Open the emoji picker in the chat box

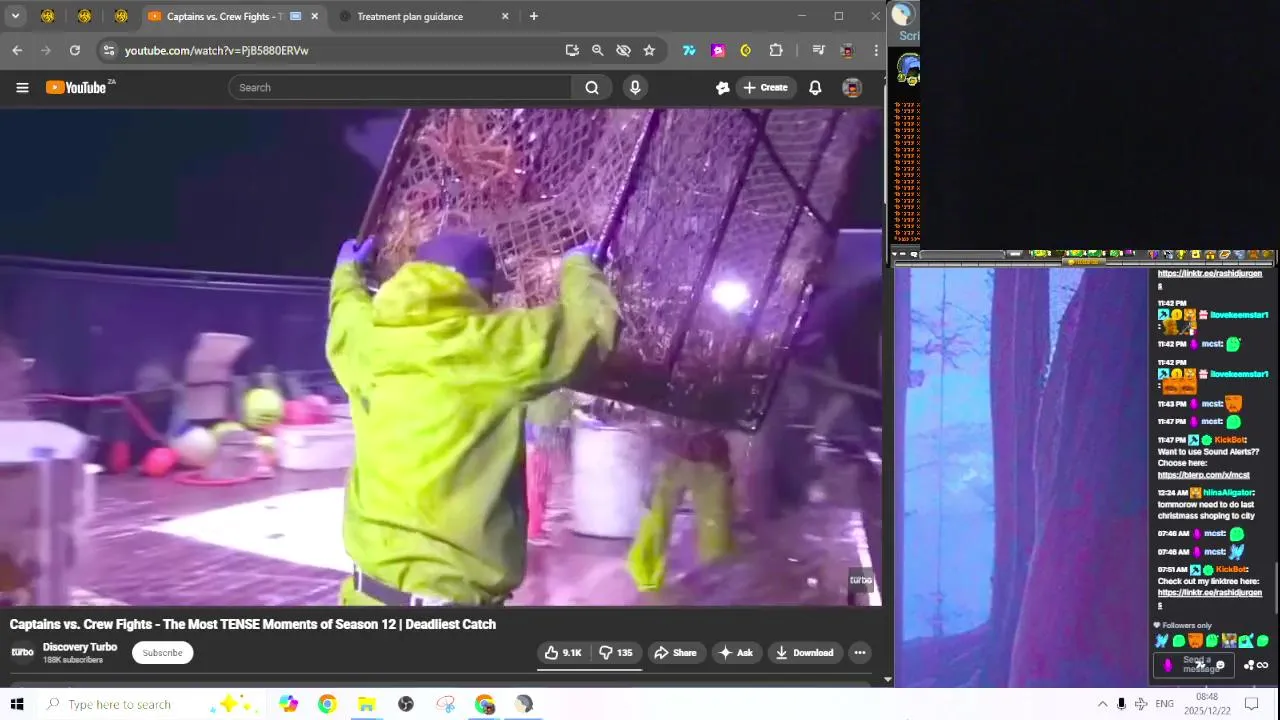point(1219,665)
